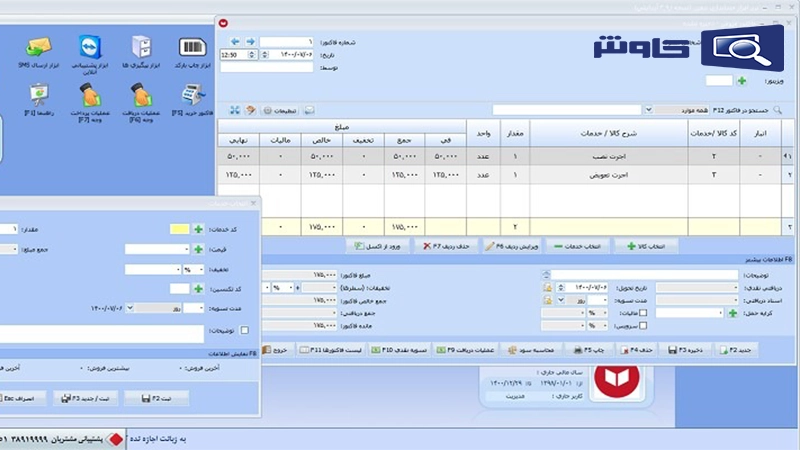Click the red logo at window title

[223, 23]
